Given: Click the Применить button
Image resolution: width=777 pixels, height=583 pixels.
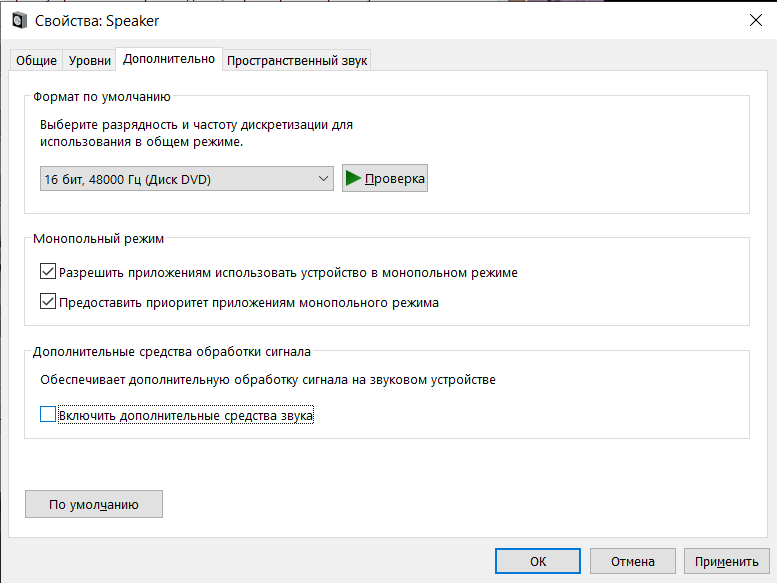Looking at the screenshot, I should [726, 561].
